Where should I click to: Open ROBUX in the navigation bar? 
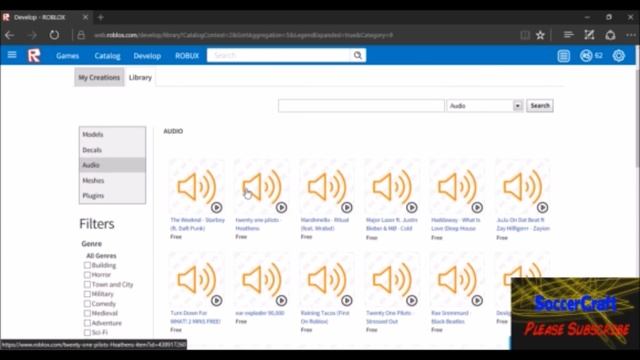point(187,56)
